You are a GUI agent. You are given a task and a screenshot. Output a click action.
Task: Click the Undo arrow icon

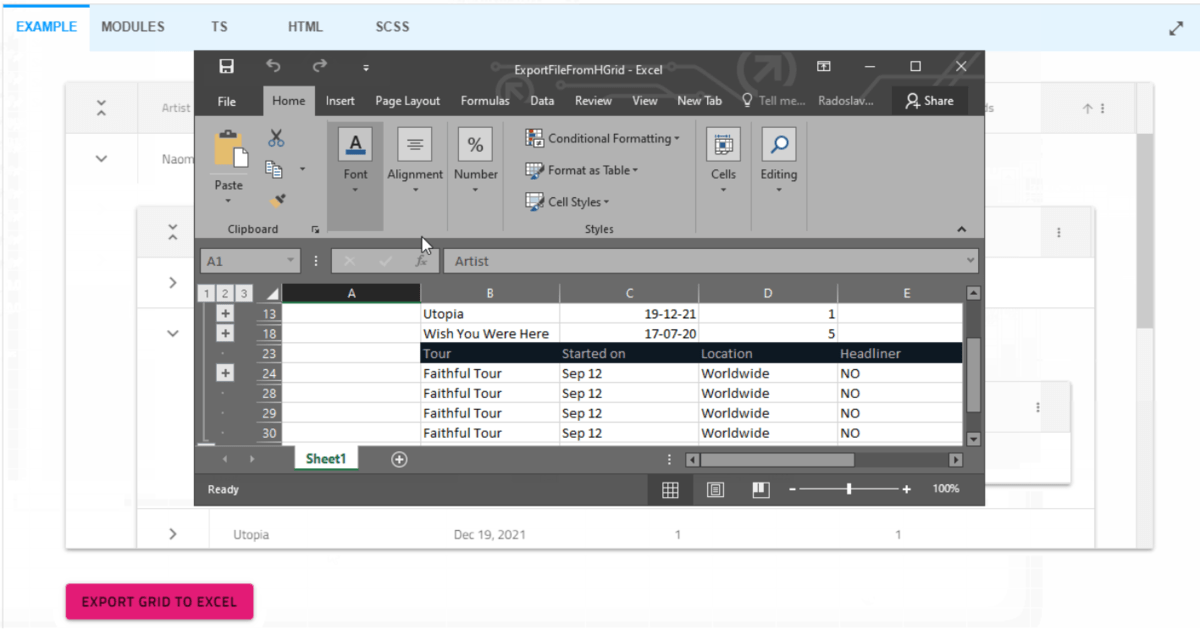(x=273, y=67)
